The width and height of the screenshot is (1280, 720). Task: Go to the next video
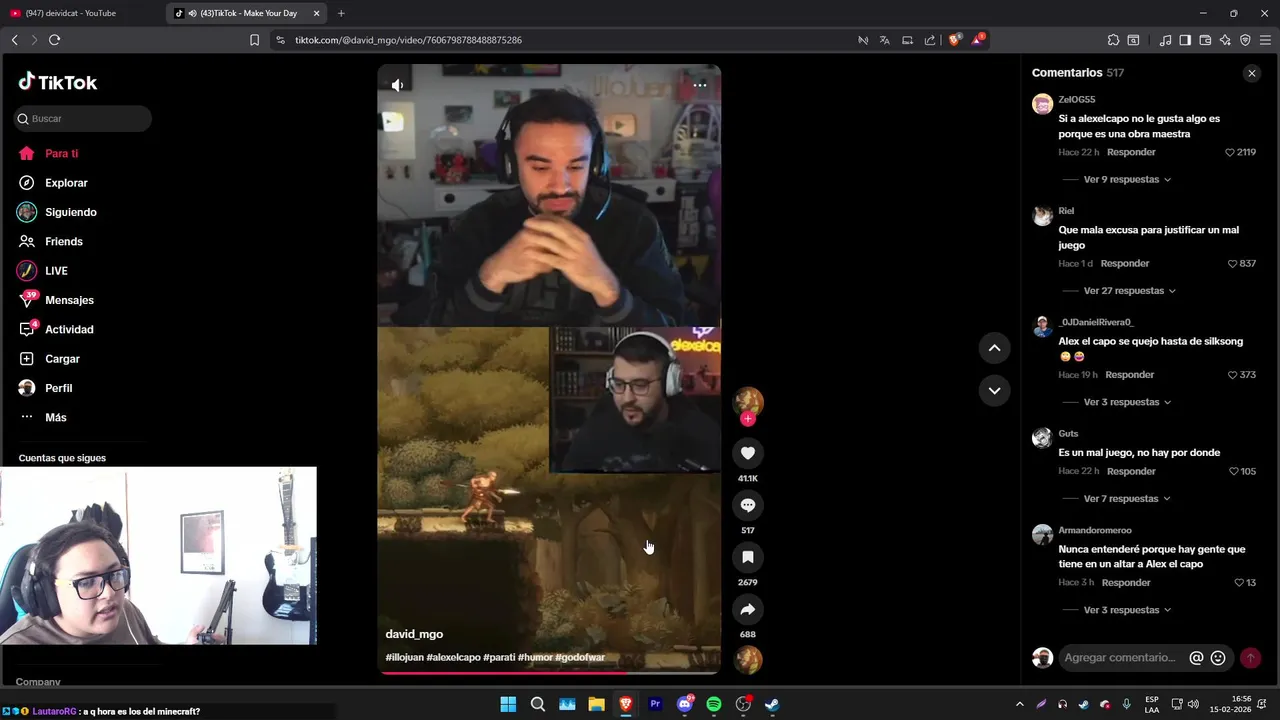click(994, 391)
